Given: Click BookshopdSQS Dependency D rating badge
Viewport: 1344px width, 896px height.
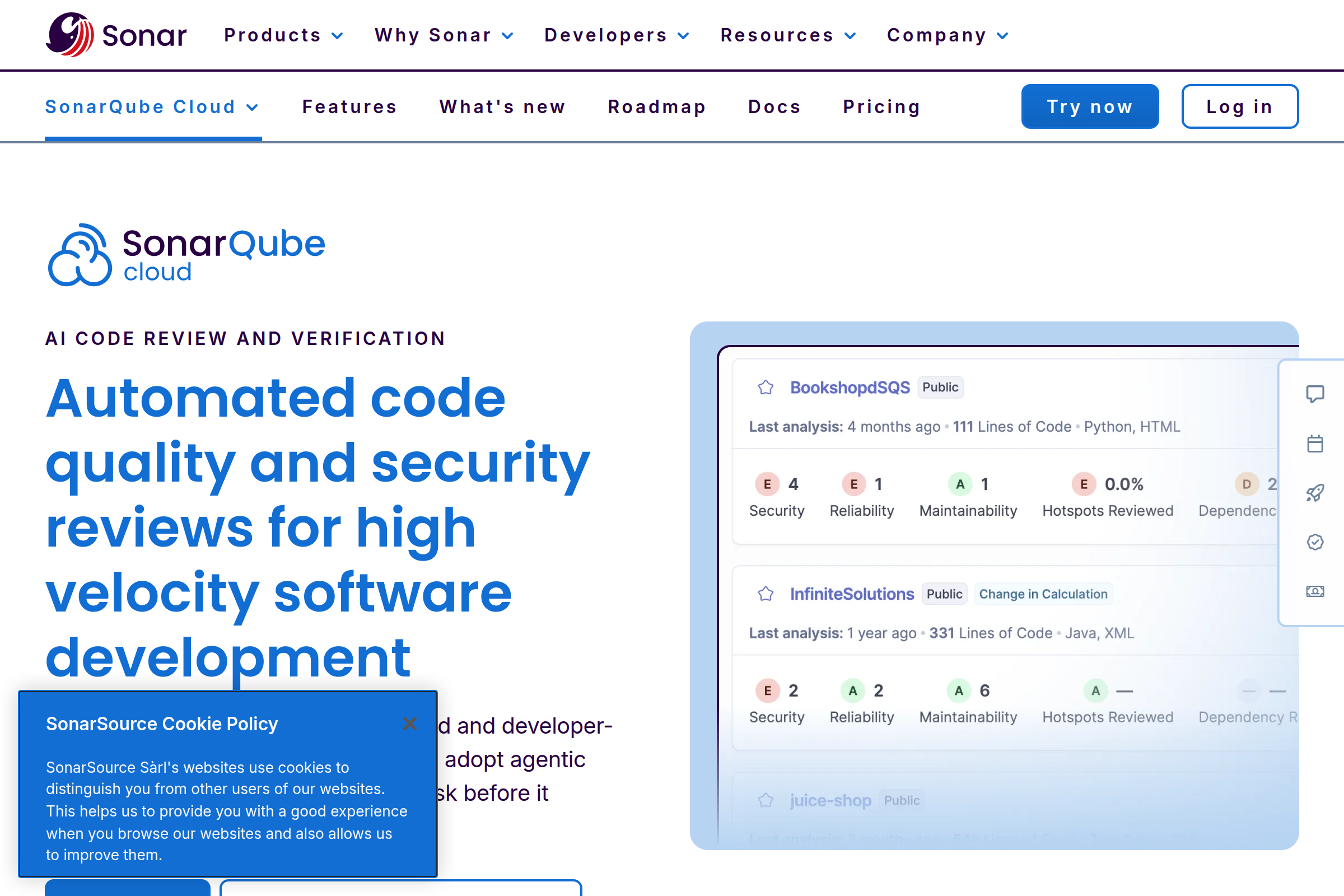Looking at the screenshot, I should click(1247, 484).
